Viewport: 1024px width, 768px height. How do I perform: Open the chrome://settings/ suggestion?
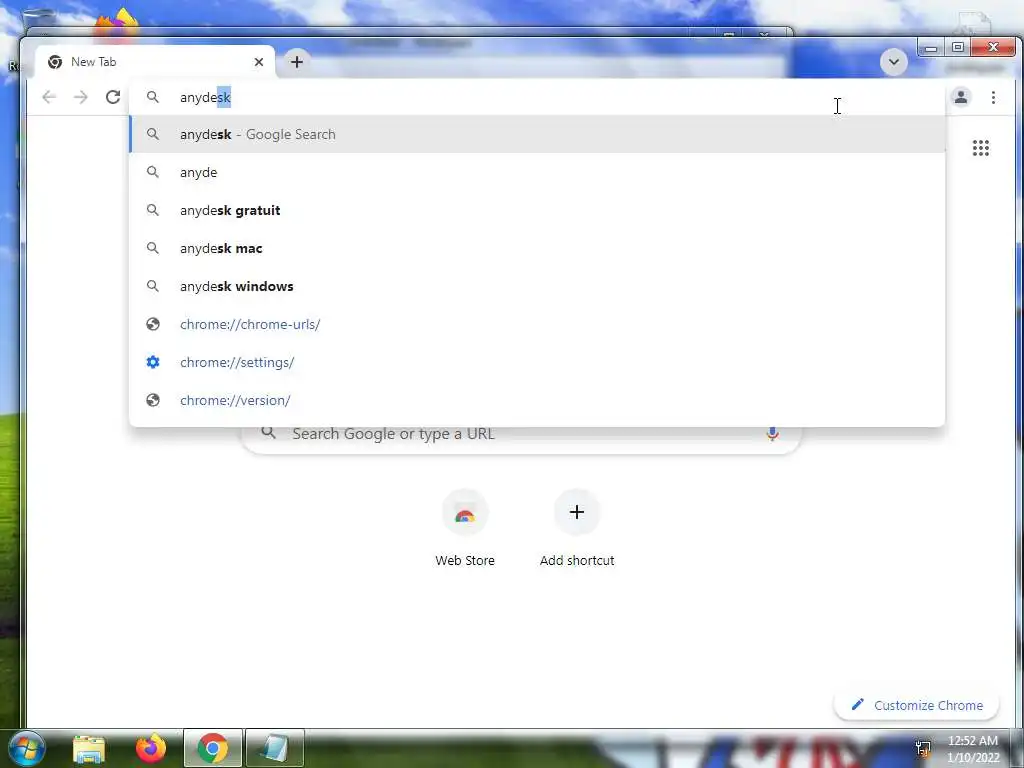coord(537,362)
